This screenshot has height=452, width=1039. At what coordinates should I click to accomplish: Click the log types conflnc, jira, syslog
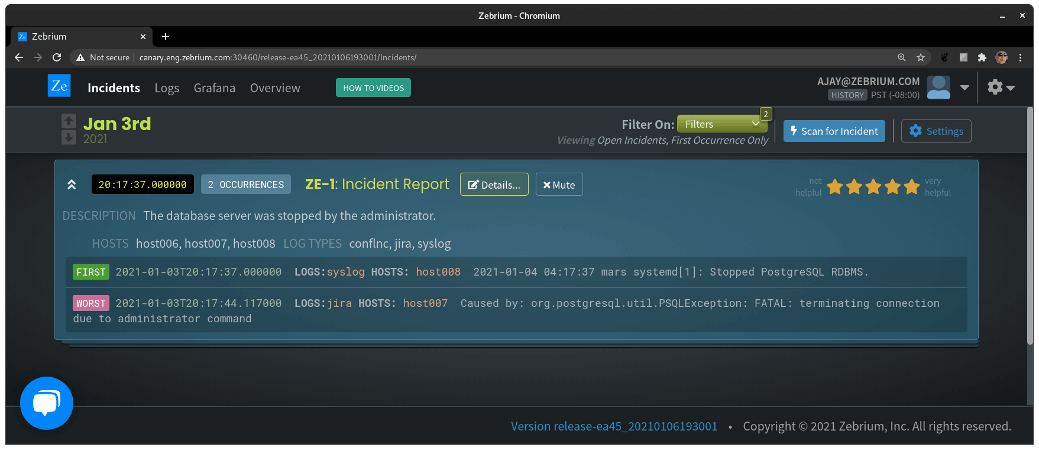[x=400, y=243]
